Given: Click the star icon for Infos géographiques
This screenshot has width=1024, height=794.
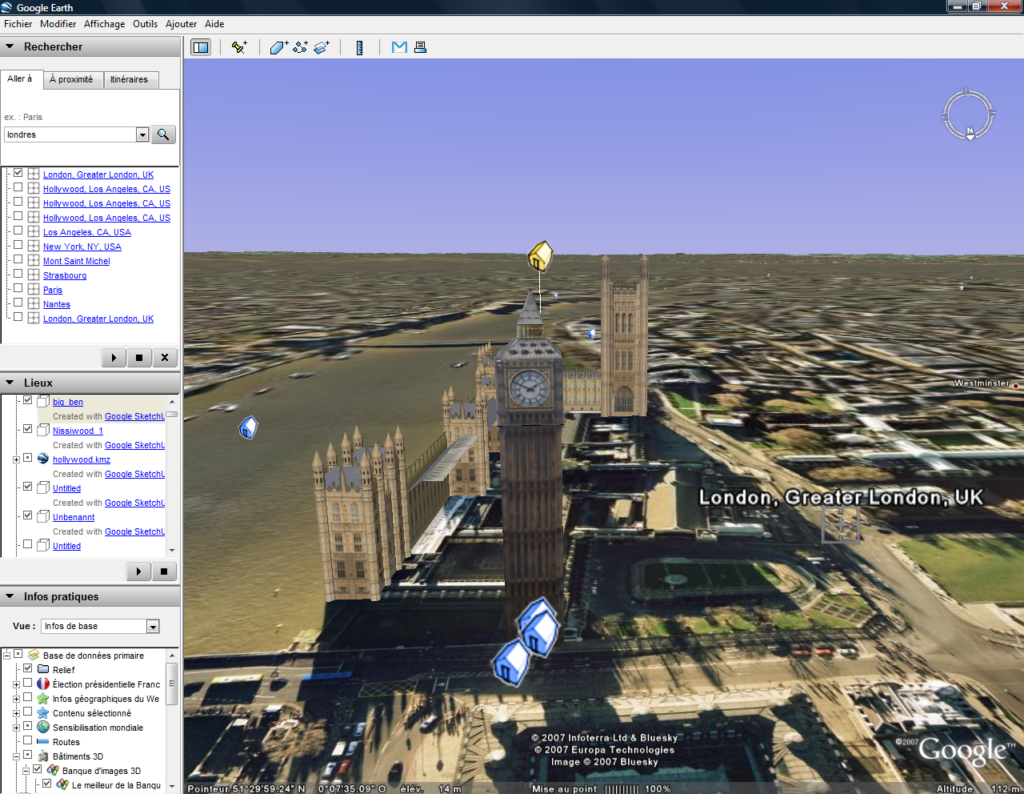Looking at the screenshot, I should pos(43,698).
